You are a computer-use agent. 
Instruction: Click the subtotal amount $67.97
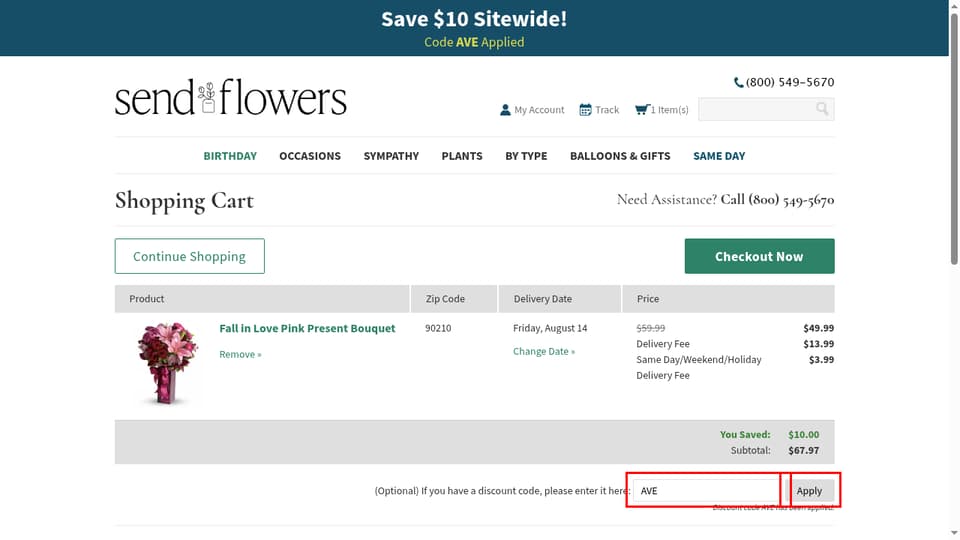pyautogui.click(x=803, y=450)
